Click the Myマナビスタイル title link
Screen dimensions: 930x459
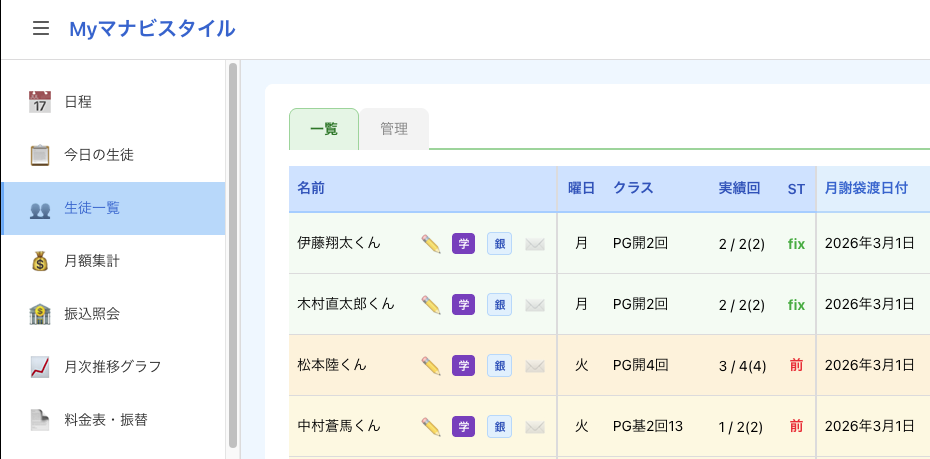coord(152,28)
